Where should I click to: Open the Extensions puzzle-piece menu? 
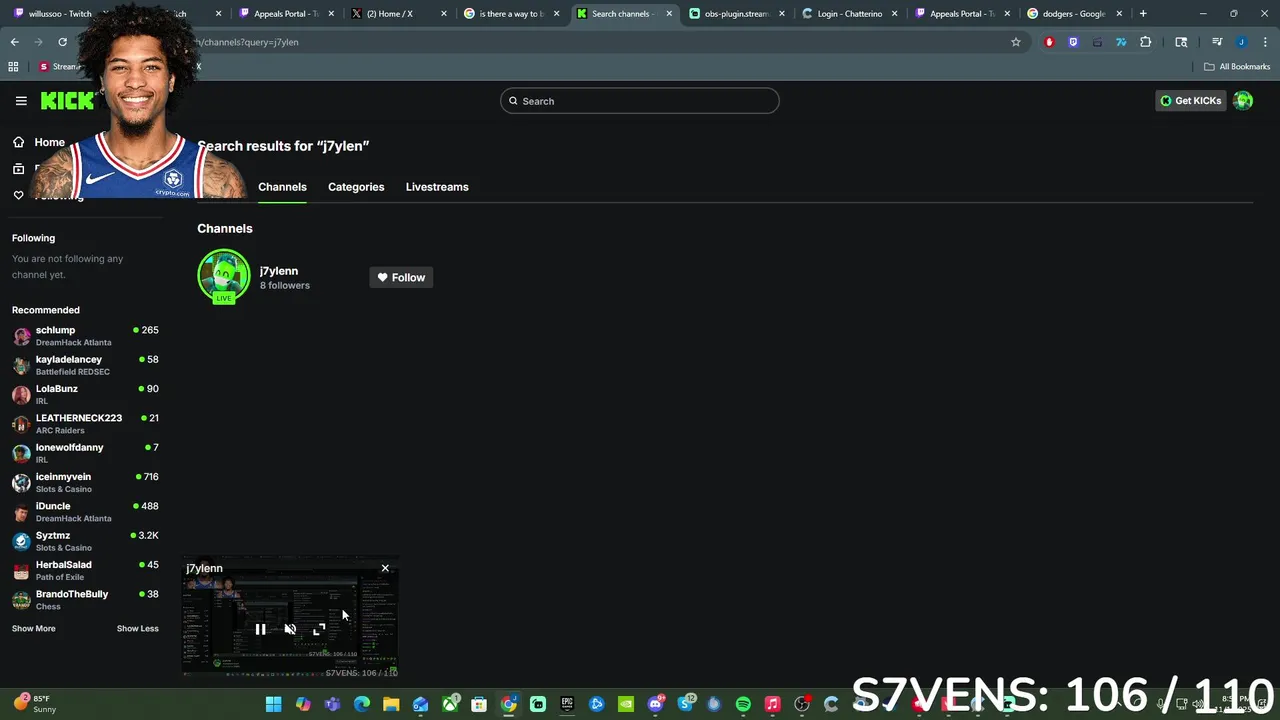point(1146,42)
